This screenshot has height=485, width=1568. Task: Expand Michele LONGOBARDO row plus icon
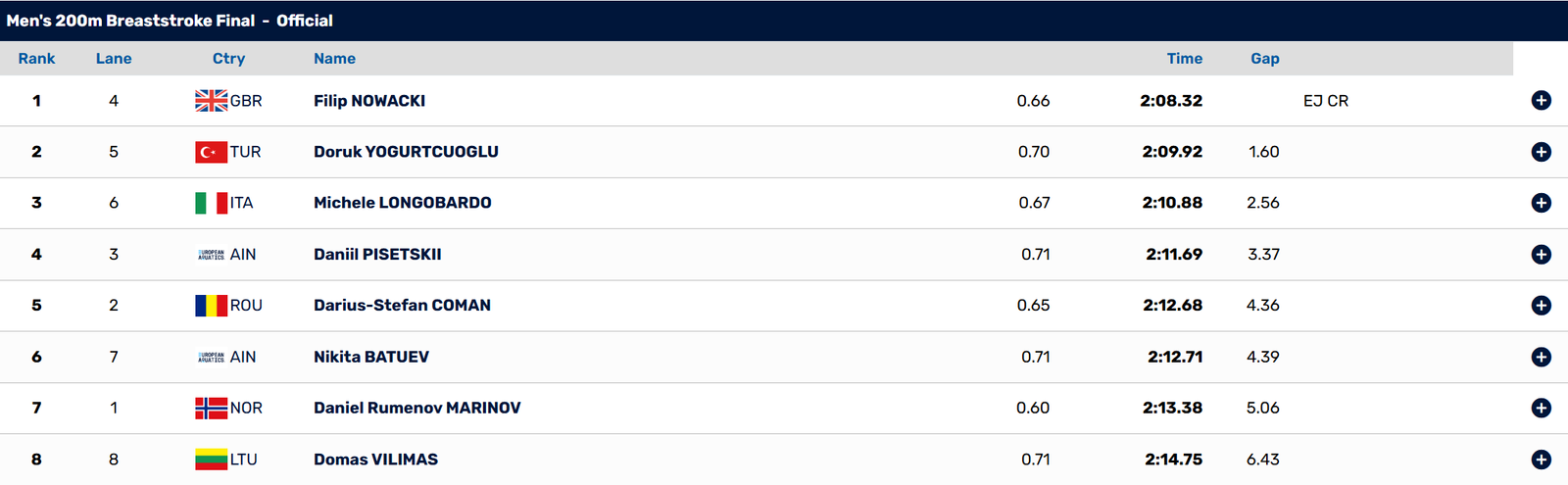(1541, 203)
